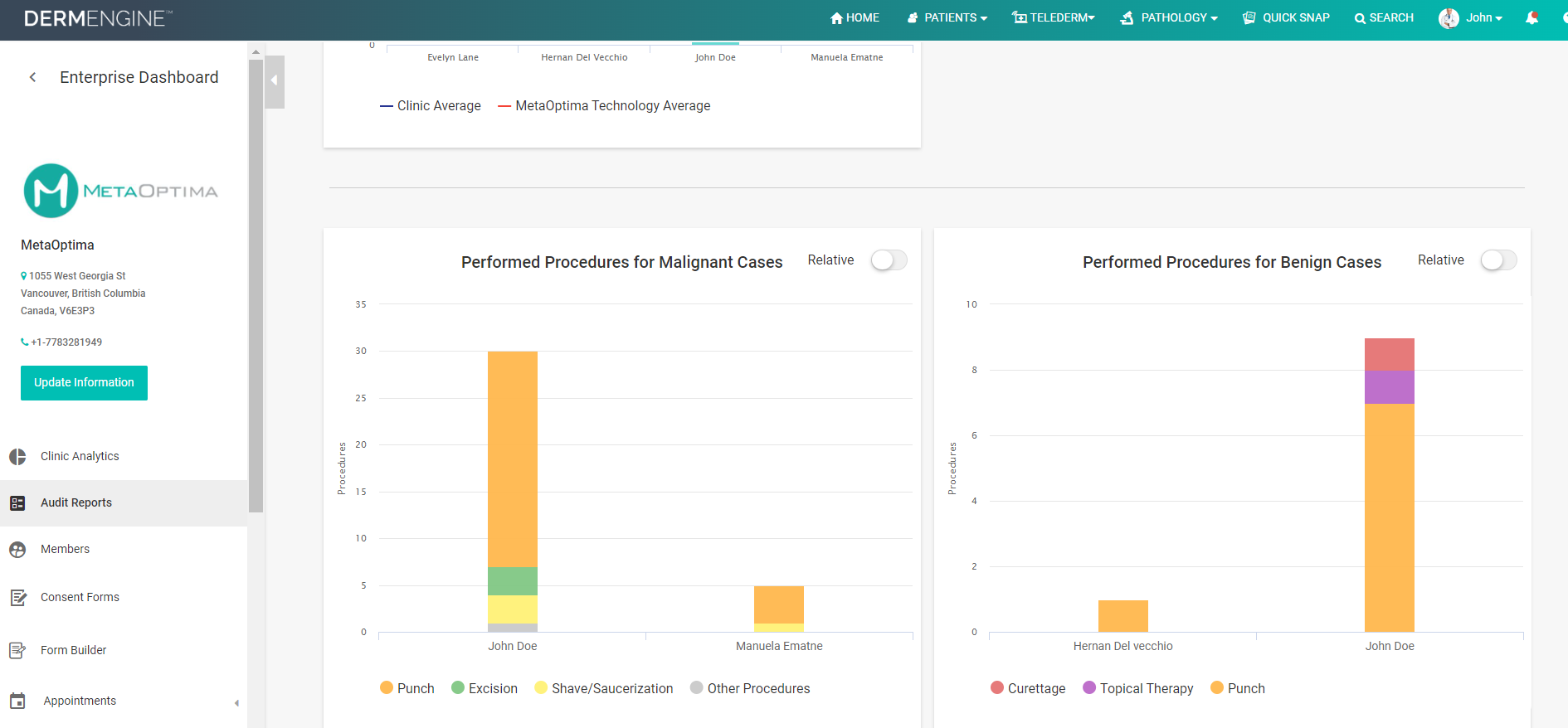Click the Telederm icon
This screenshot has height=728, width=1568.
point(1019,18)
